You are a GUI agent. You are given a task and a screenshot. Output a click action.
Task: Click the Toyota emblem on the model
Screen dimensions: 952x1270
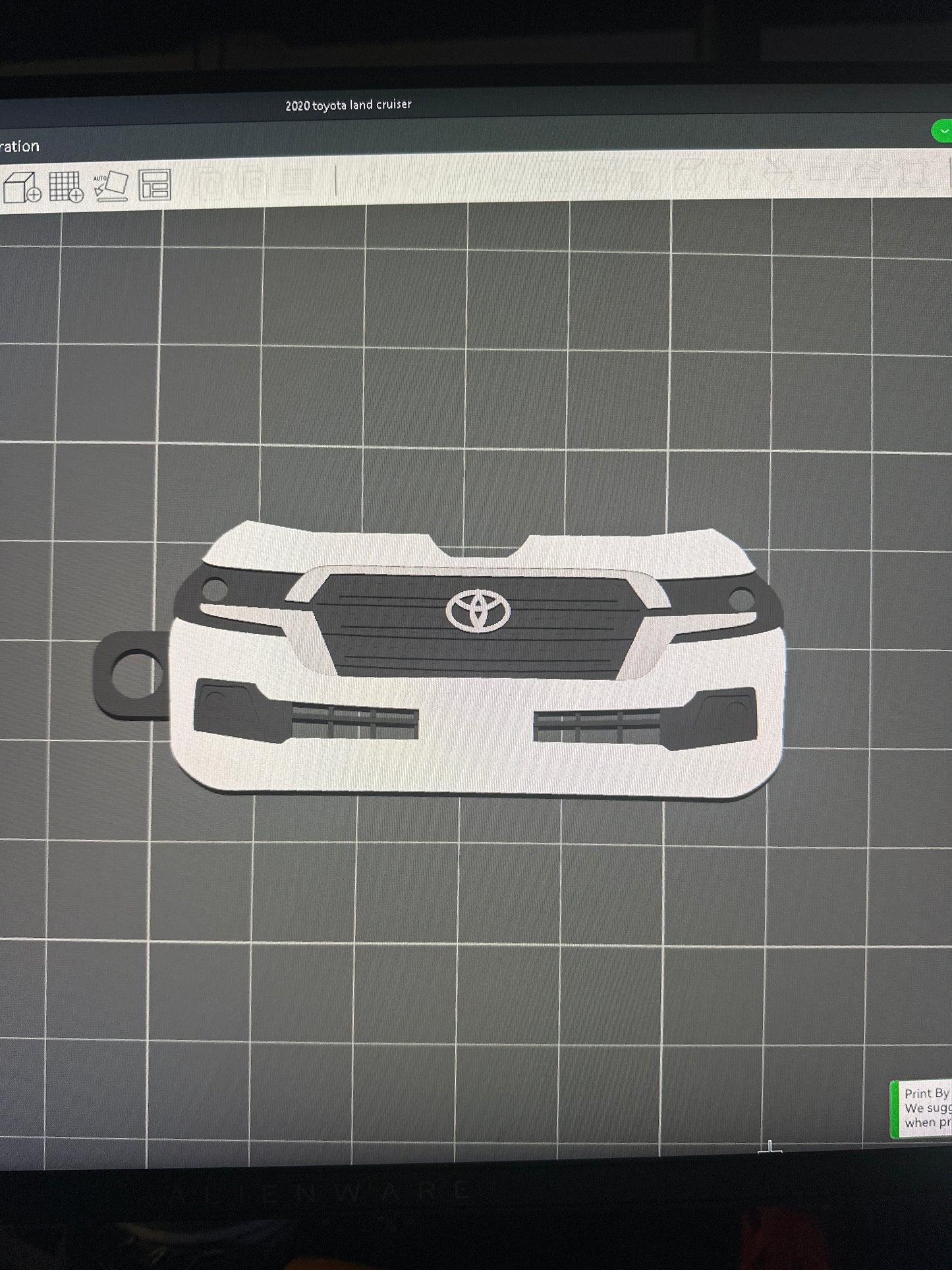(478, 610)
